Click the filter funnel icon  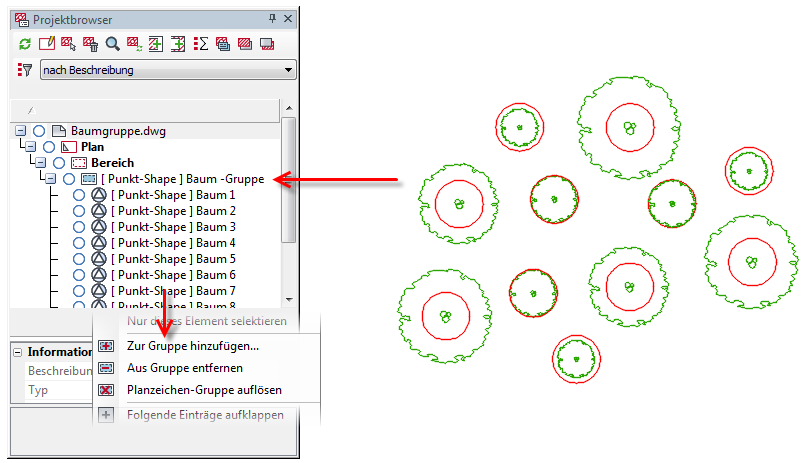pyautogui.click(x=25, y=70)
